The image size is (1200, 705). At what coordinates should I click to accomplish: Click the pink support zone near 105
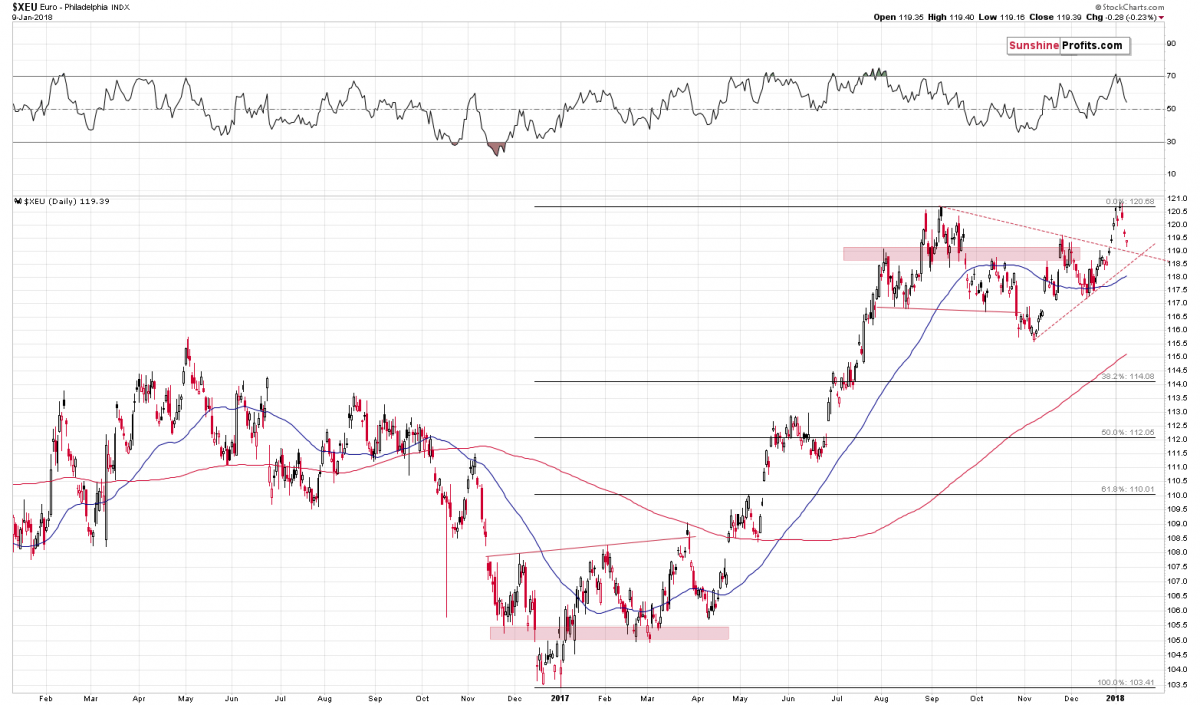tap(608, 633)
